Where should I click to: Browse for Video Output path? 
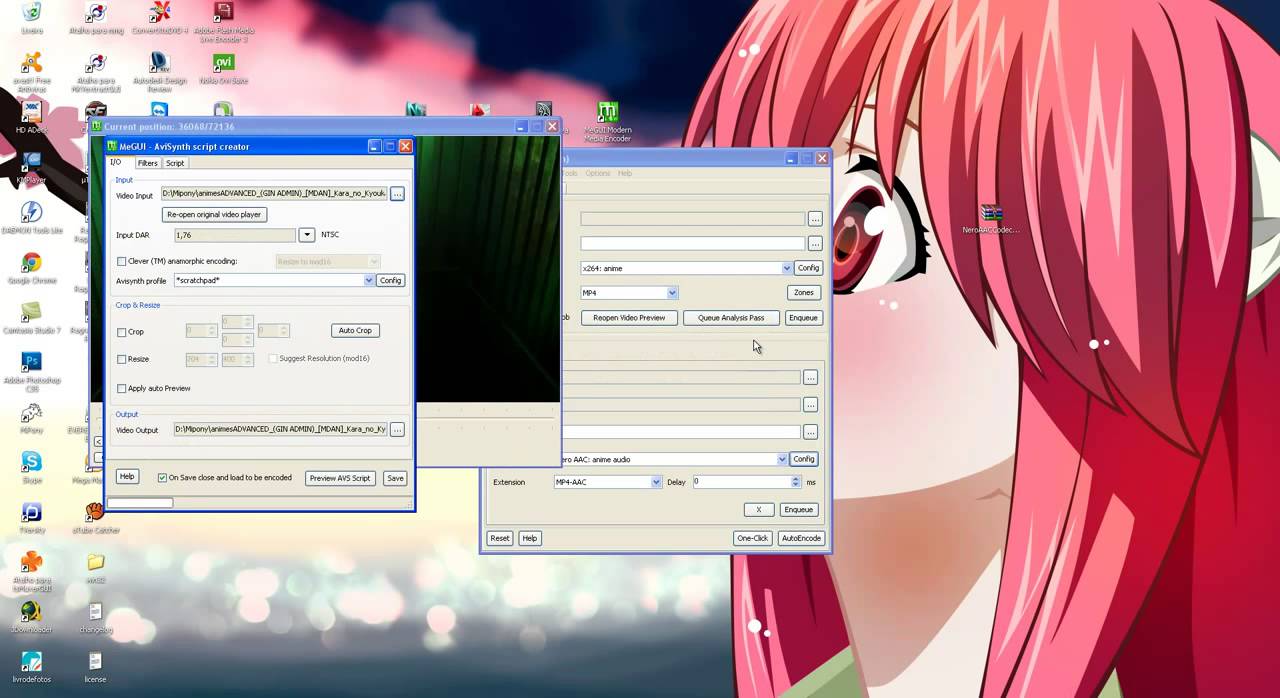coord(397,429)
